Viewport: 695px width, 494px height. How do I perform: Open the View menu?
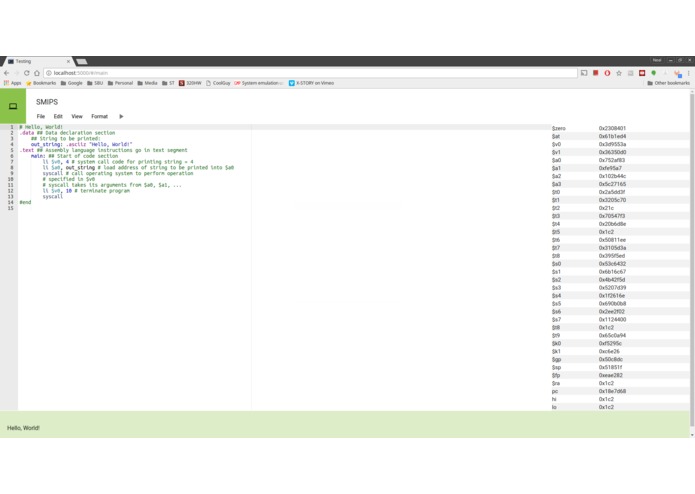77,117
